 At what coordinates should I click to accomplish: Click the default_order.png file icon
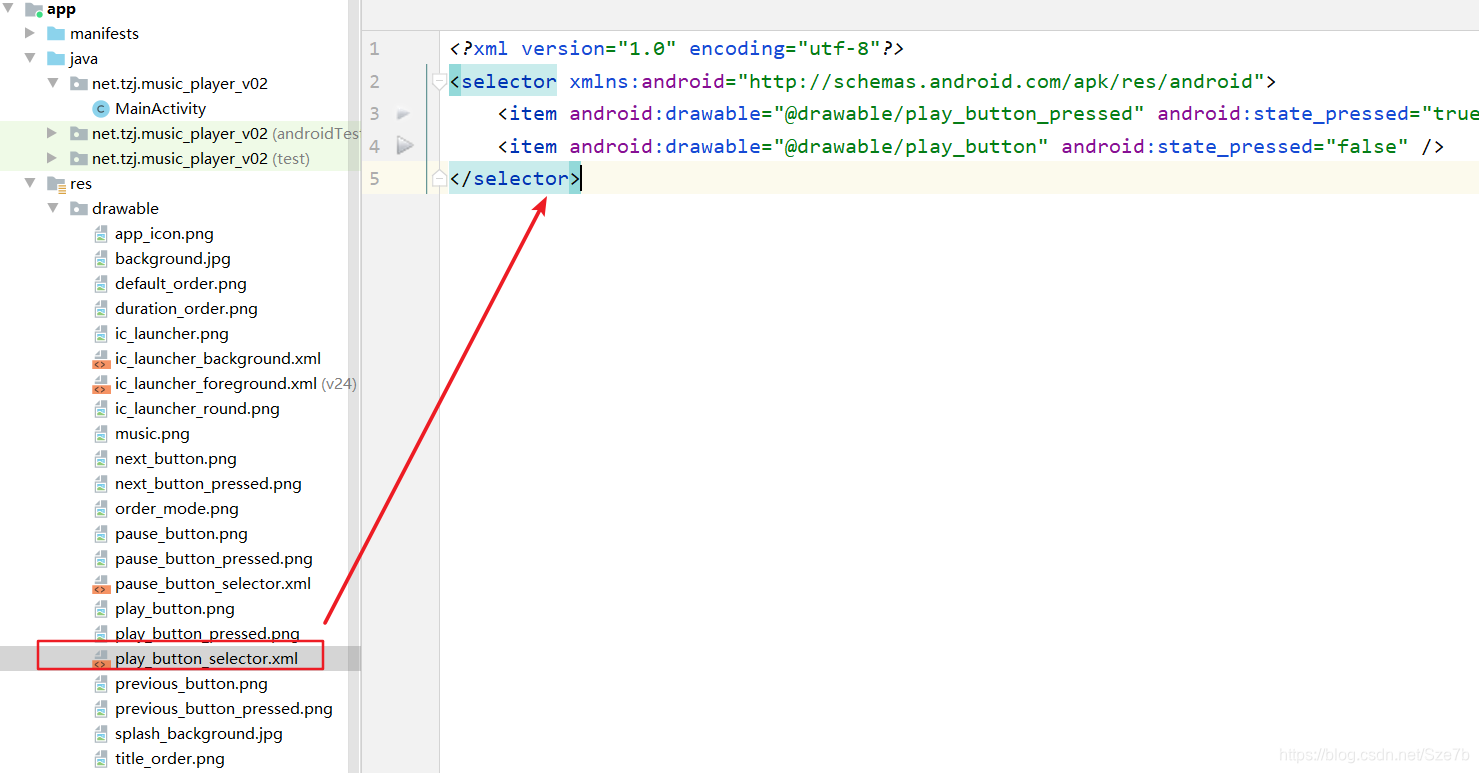101,284
